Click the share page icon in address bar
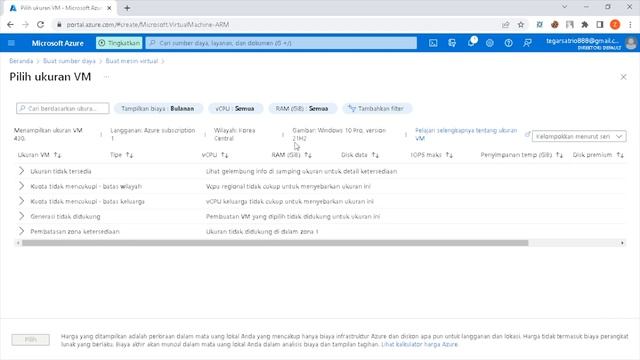The height and width of the screenshot is (360, 640). [506, 24]
